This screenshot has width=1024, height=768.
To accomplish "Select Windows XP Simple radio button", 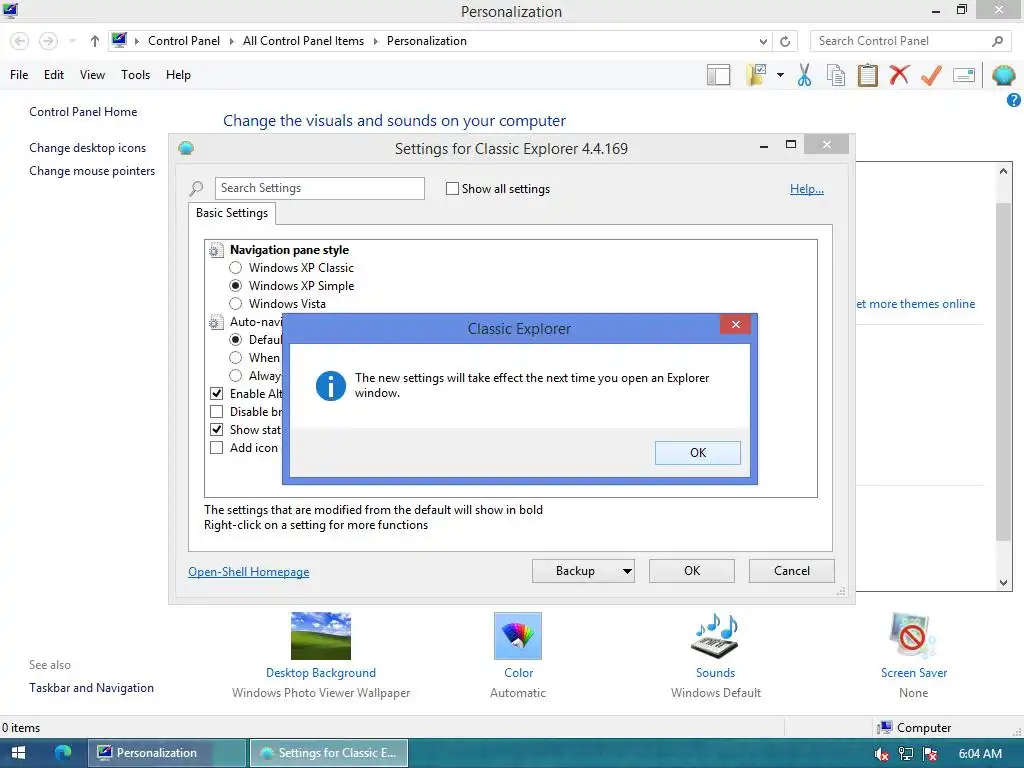I will 235,285.
